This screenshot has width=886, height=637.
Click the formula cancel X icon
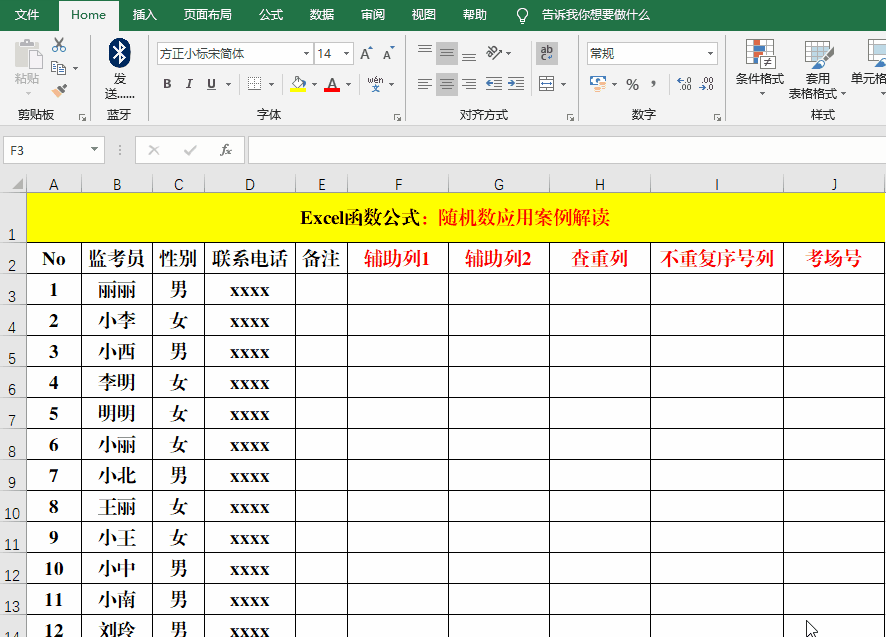click(154, 150)
